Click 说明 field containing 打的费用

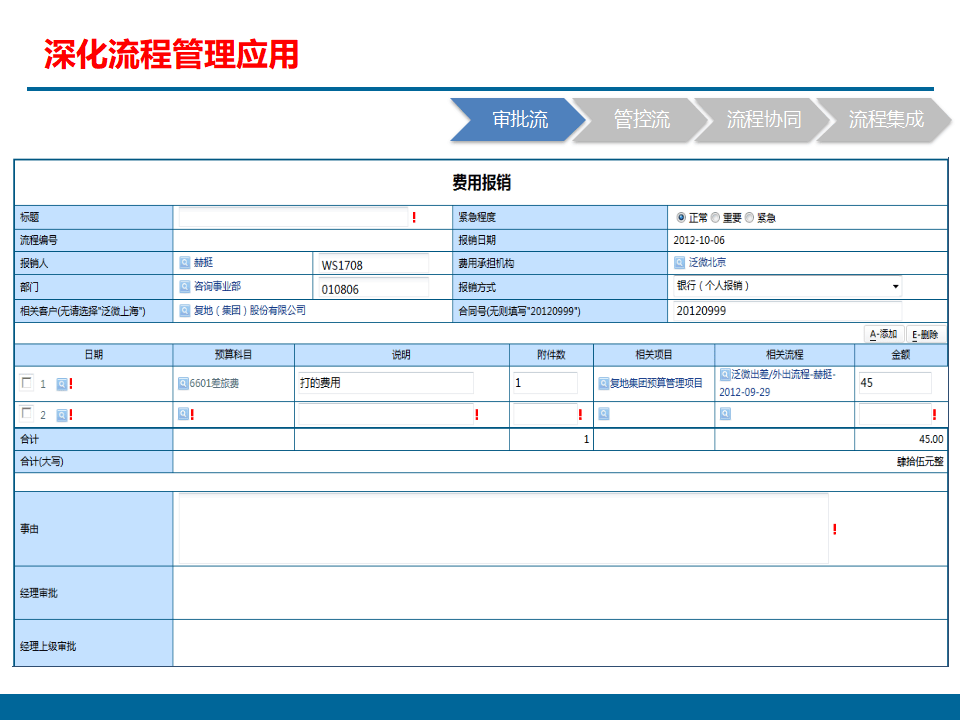386,383
